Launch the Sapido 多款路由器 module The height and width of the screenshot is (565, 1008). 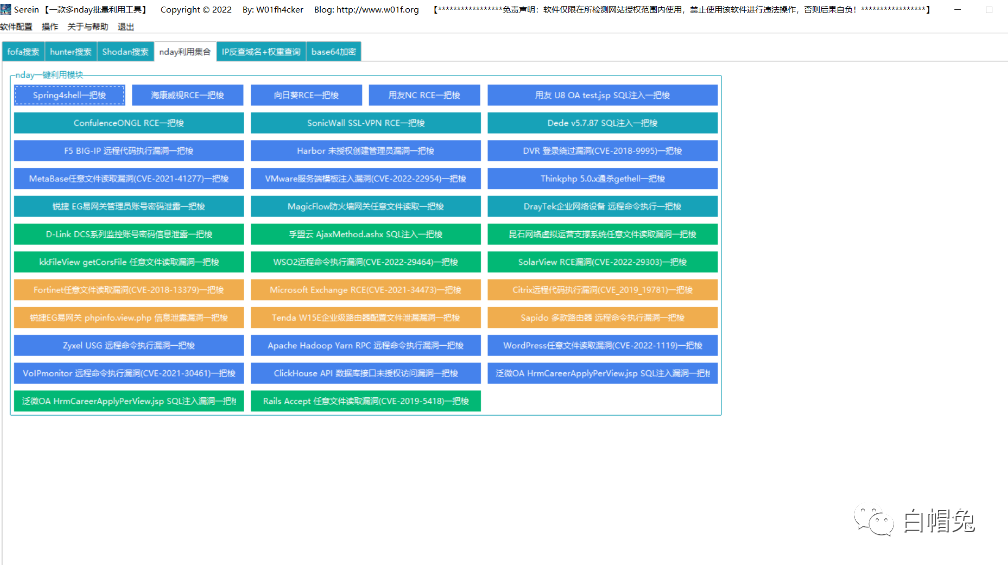[602, 318]
